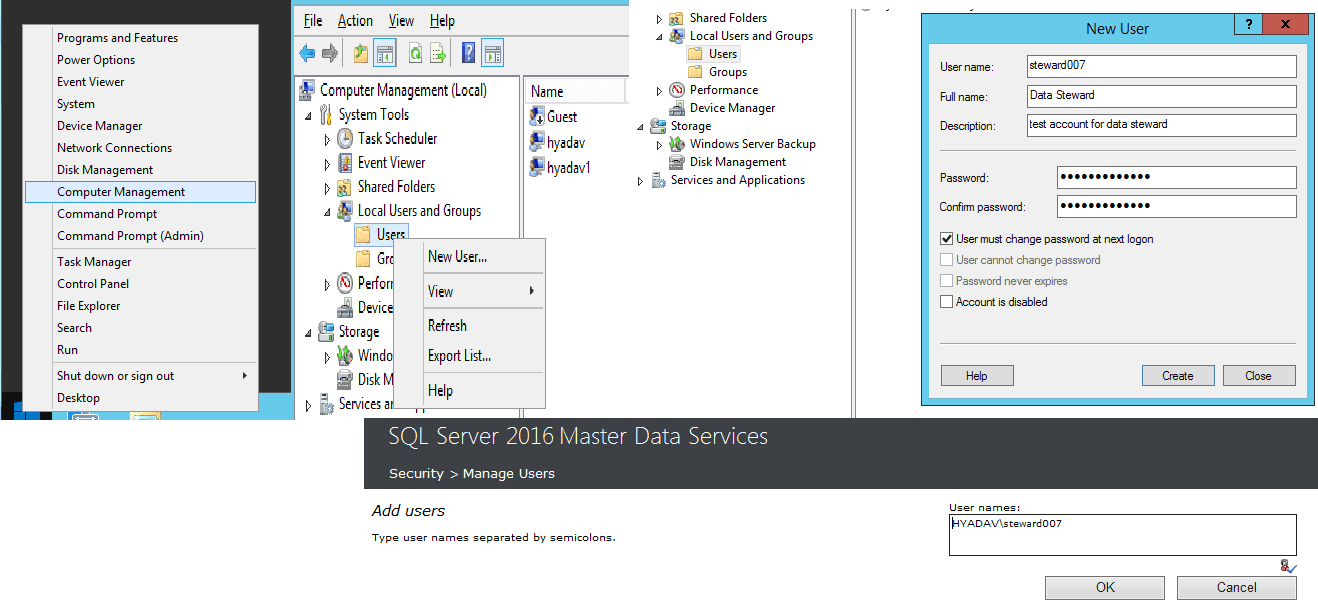This screenshot has height=606, width=1318.
Task: Click the Full name text field
Action: (x=1161, y=96)
